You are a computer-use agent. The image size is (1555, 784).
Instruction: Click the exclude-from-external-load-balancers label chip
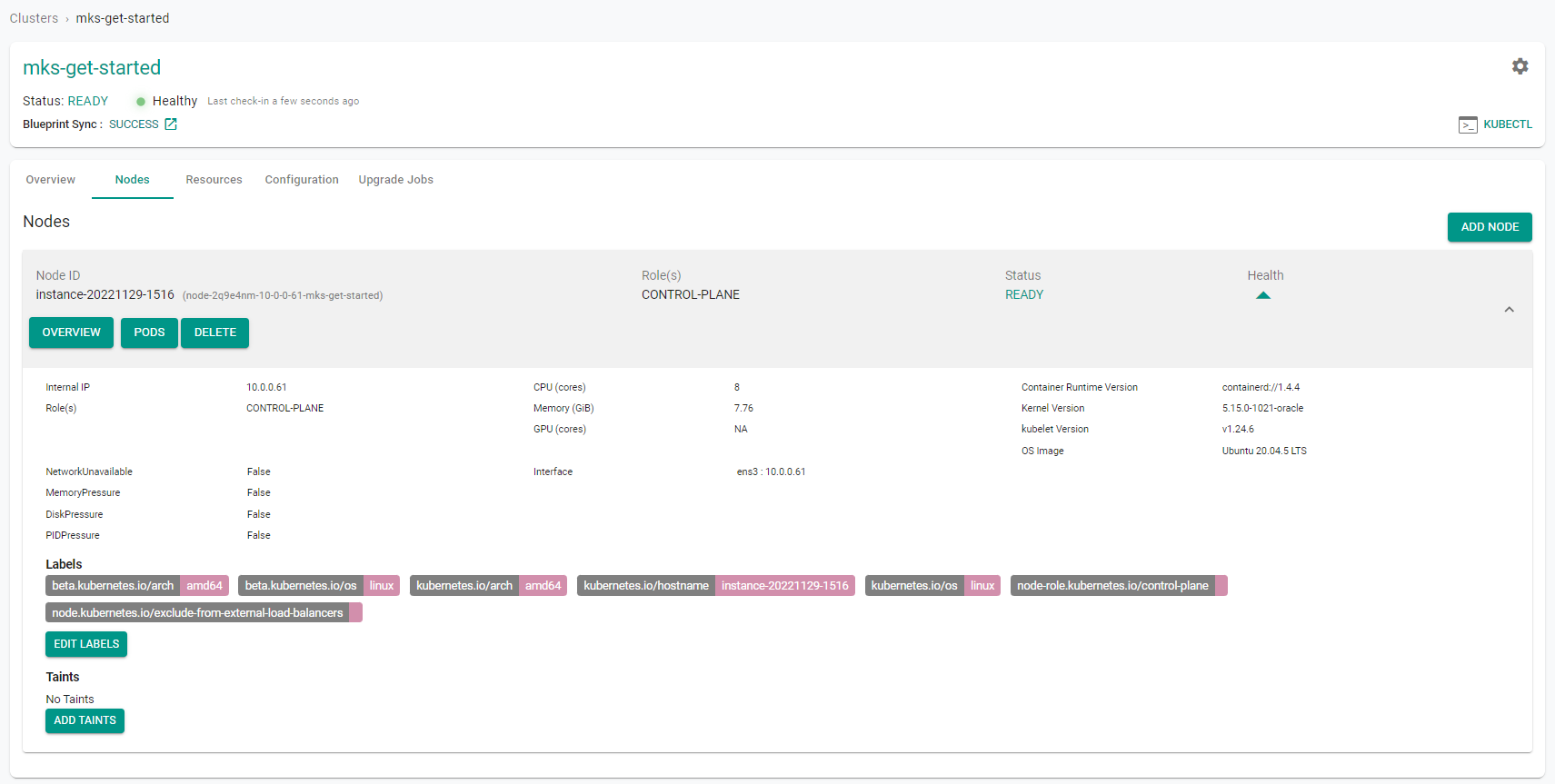(204, 613)
